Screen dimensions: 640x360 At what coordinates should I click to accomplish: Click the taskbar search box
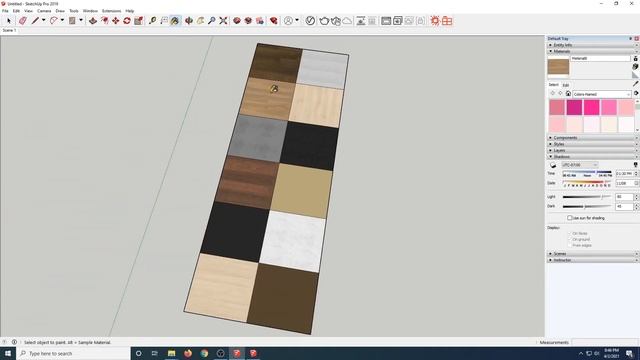click(x=73, y=353)
